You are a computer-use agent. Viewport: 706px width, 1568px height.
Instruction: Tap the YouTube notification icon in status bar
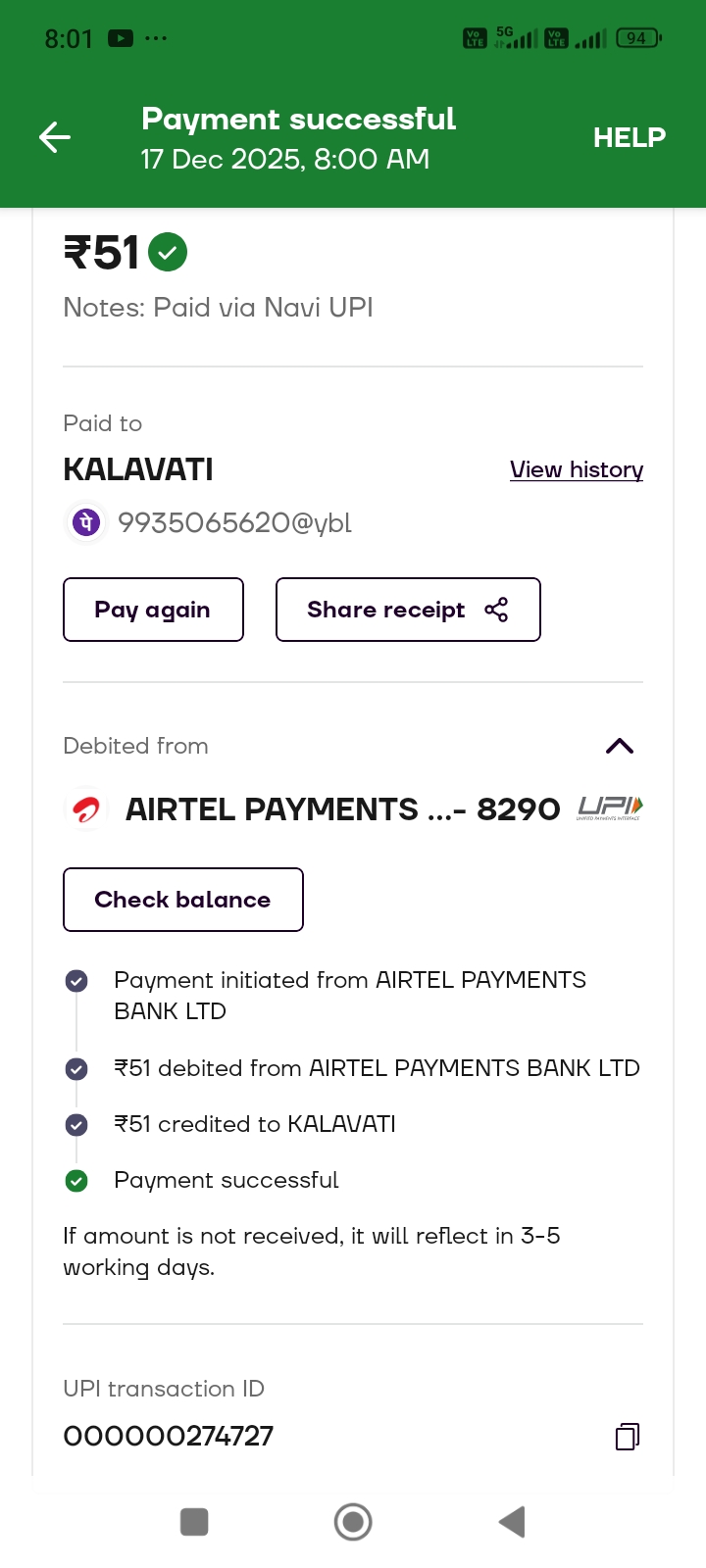click(121, 39)
